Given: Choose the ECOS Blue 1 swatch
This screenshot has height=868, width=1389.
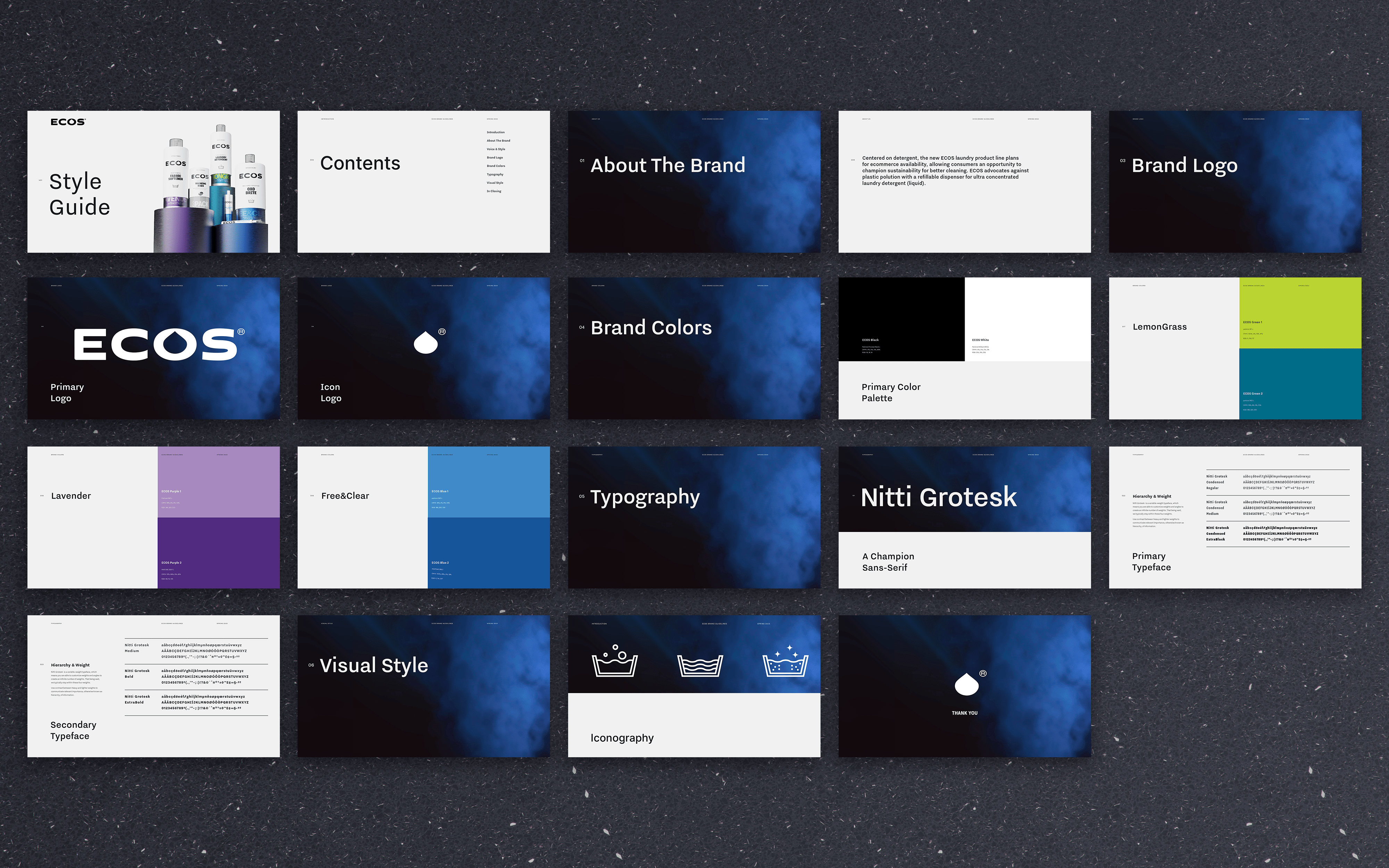Looking at the screenshot, I should [489, 482].
